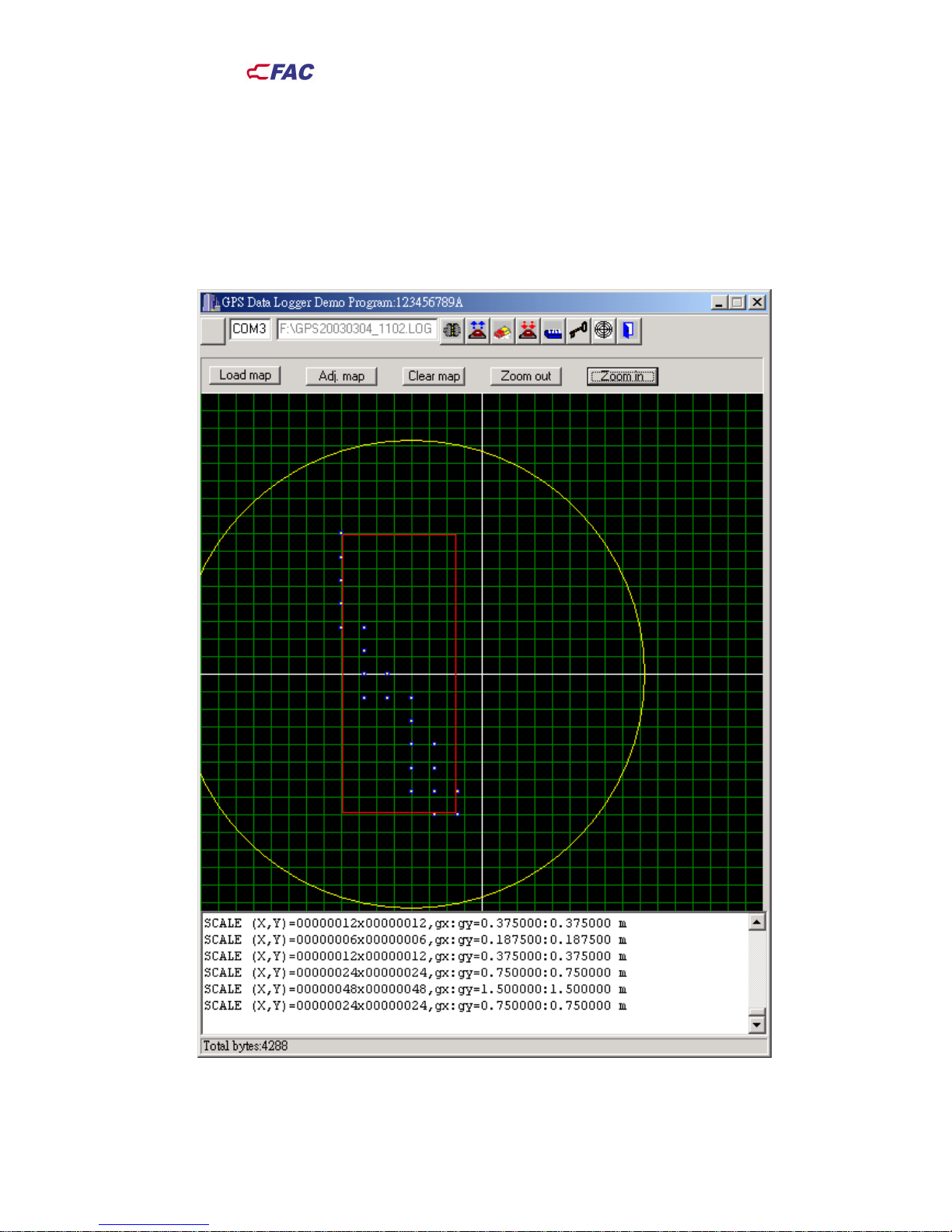Close the GPS Data Logger window
This screenshot has width=952, height=1232.
click(x=757, y=302)
